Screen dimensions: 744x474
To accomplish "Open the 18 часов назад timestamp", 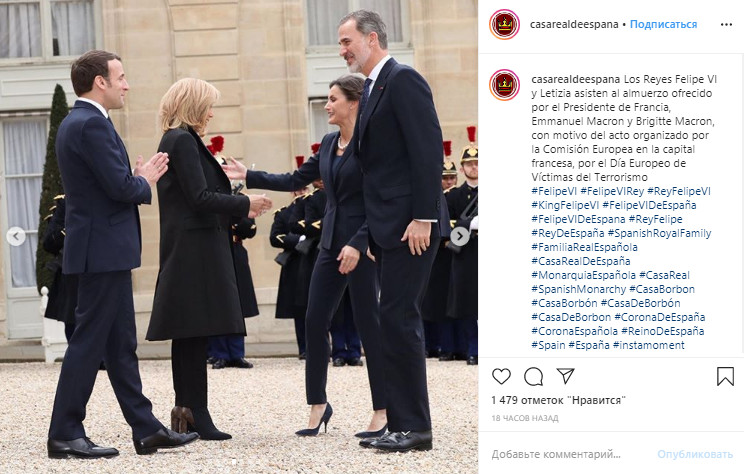I will pyautogui.click(x=525, y=418).
